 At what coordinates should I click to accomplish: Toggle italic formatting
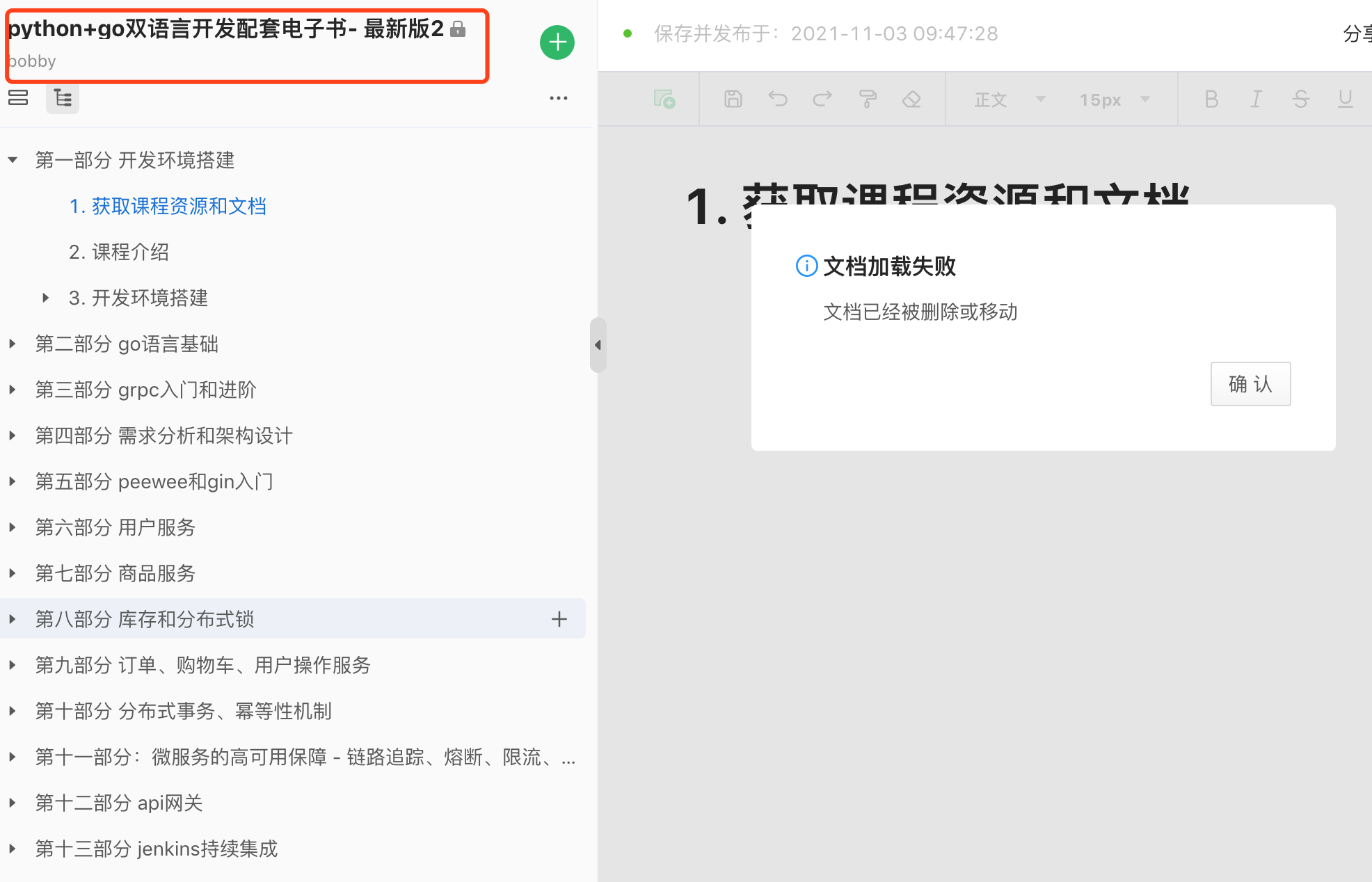pyautogui.click(x=1255, y=99)
